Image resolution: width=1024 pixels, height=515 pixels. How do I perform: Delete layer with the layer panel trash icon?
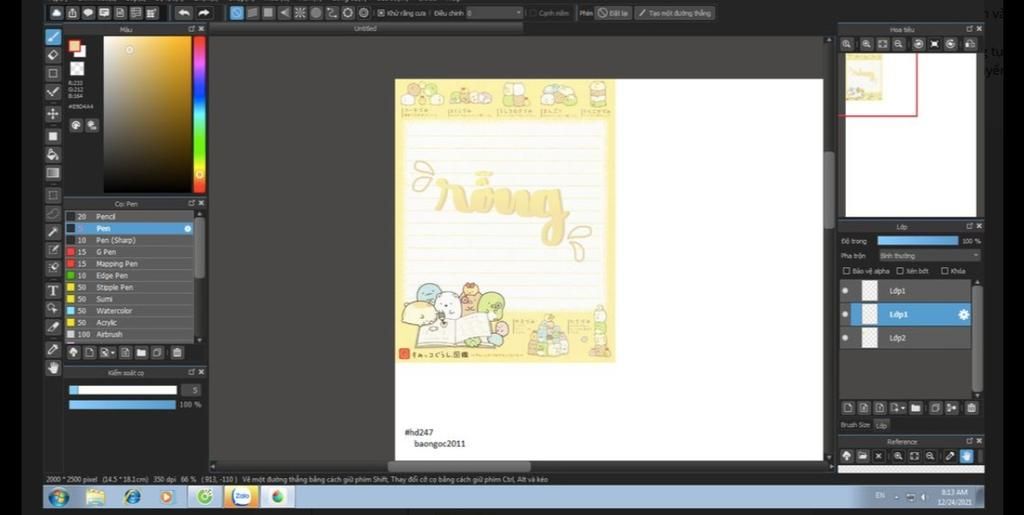coord(971,408)
